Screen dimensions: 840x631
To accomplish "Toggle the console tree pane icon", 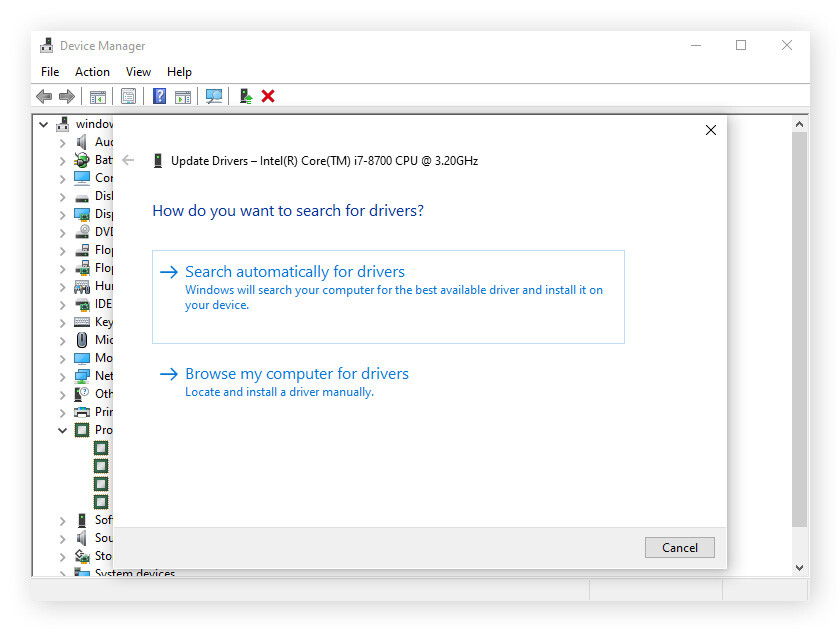I will tap(98, 95).
